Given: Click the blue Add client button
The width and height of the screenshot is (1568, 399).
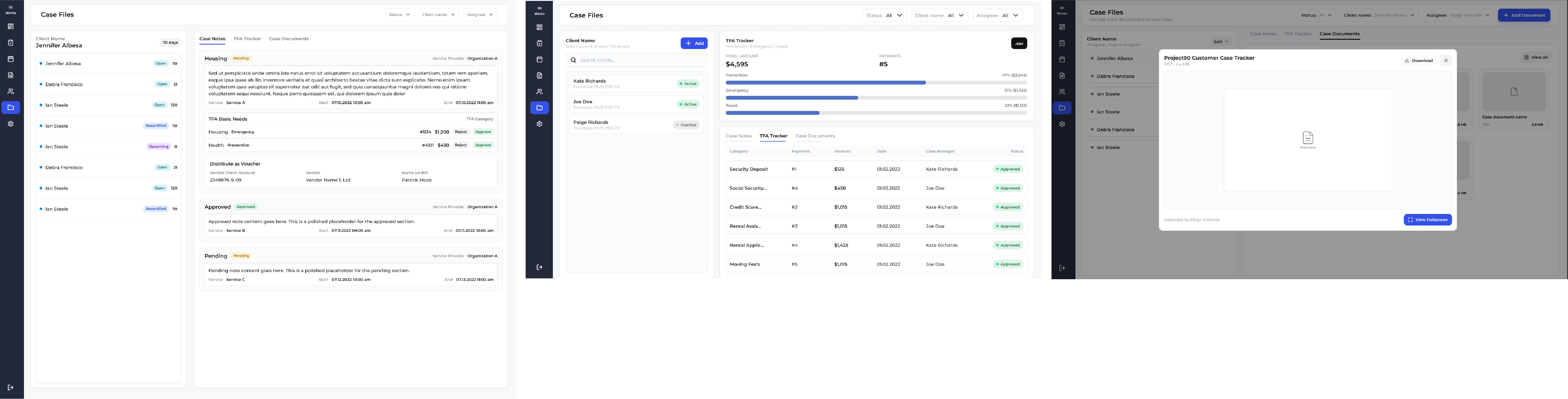Looking at the screenshot, I should (x=694, y=43).
